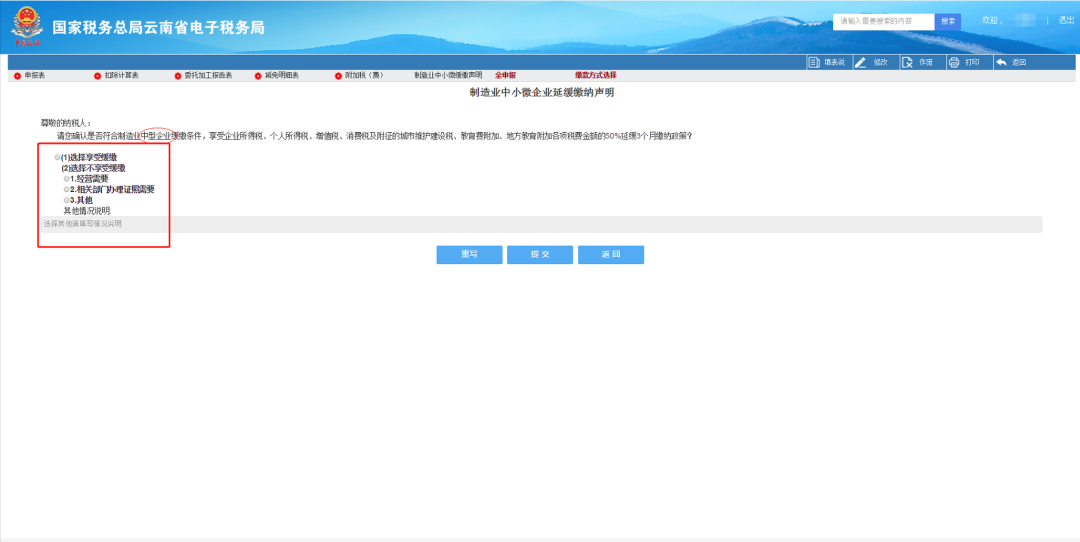Click the 作废 void document icon
The height and width of the screenshot is (542, 1080).
click(907, 62)
